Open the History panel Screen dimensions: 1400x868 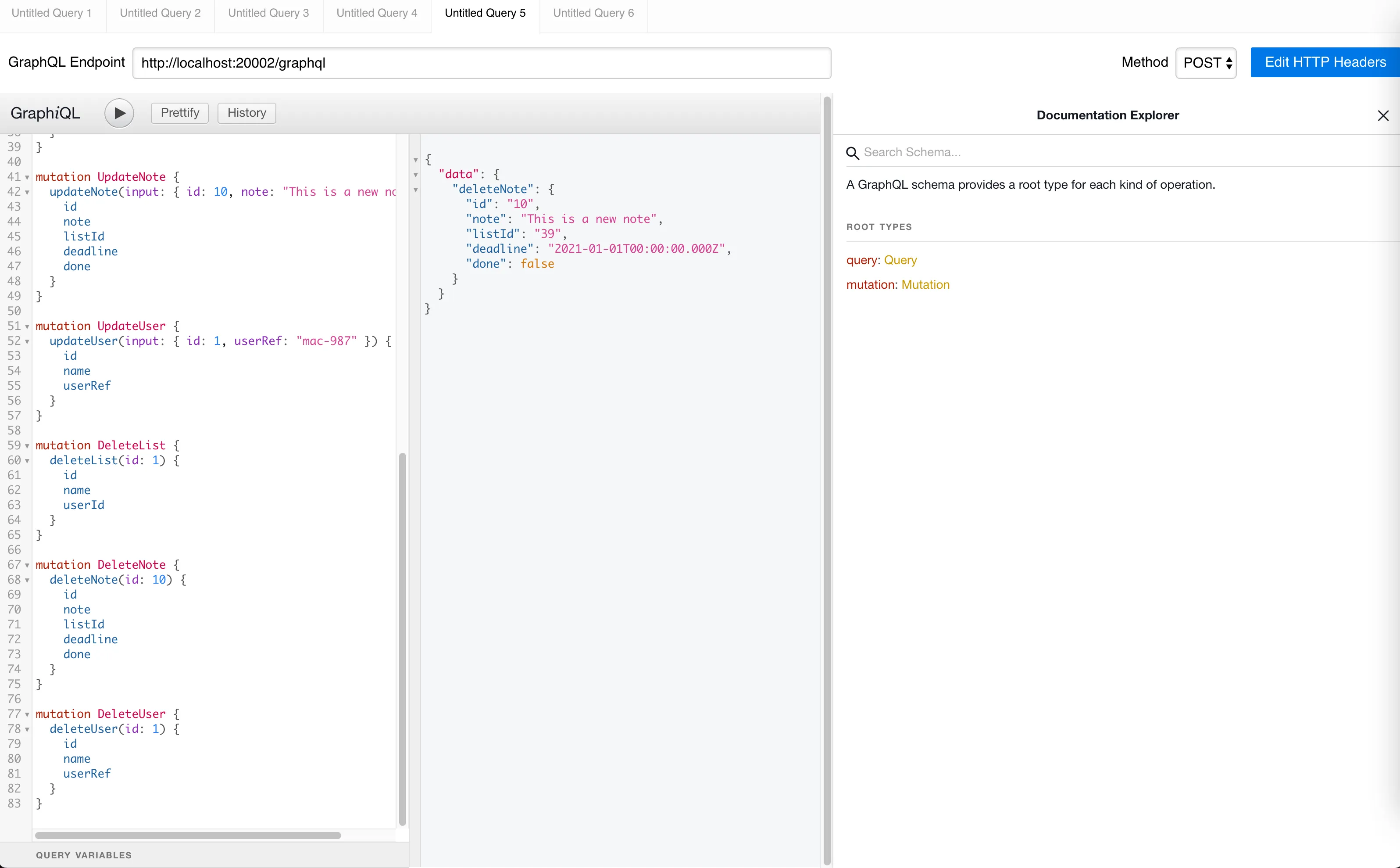pos(247,112)
